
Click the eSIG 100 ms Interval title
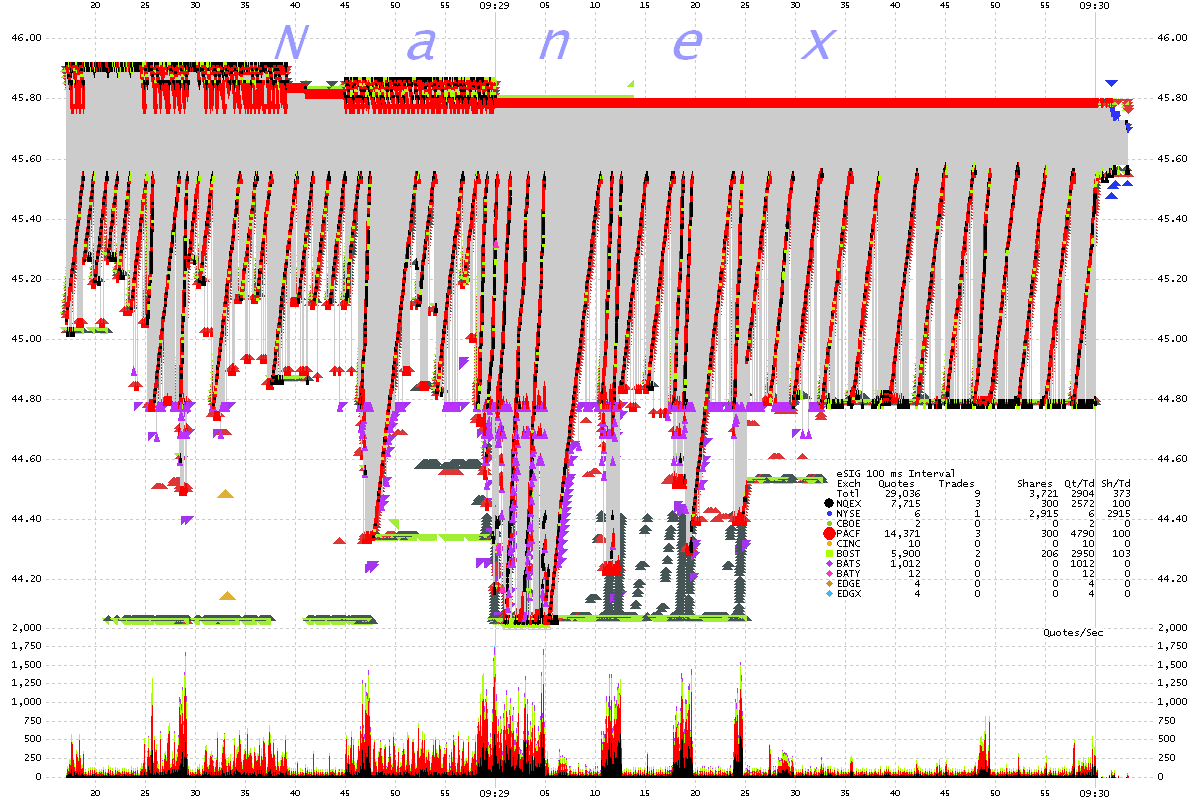point(895,473)
